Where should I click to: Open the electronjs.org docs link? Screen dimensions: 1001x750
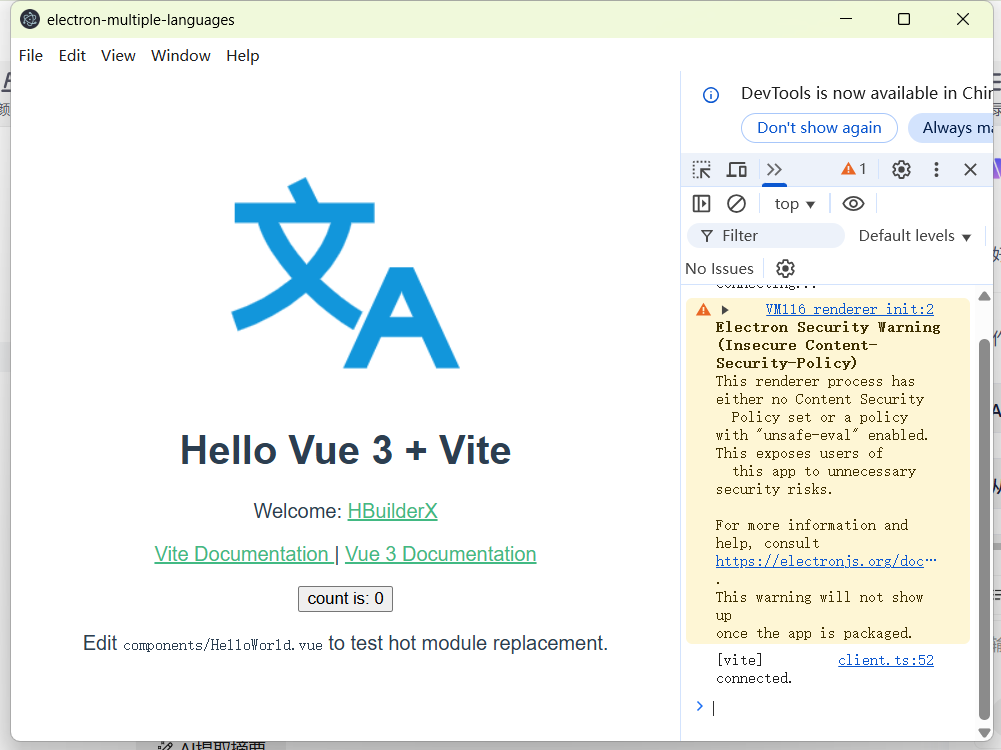tap(825, 561)
